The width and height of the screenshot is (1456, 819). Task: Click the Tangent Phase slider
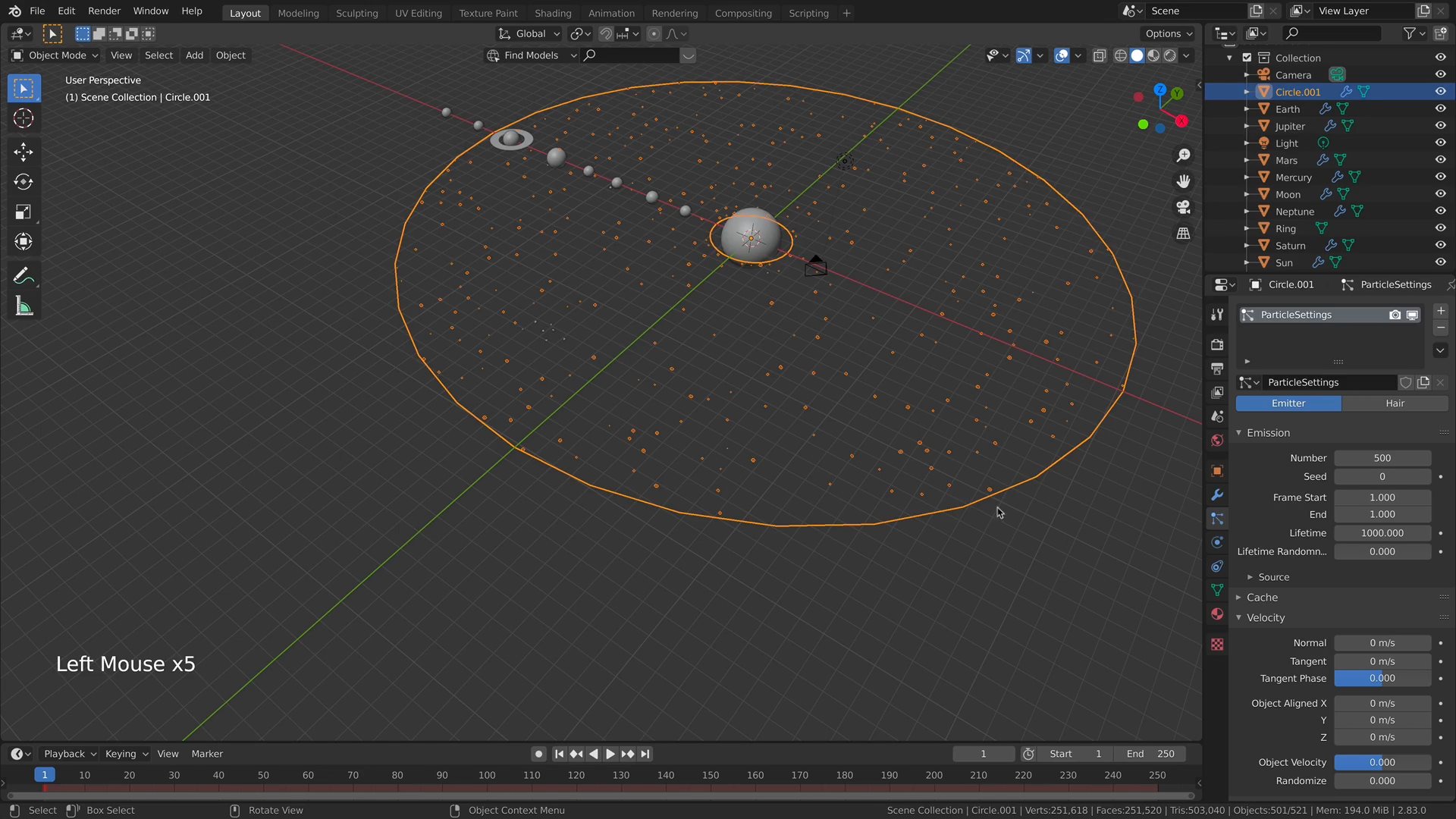click(1382, 679)
